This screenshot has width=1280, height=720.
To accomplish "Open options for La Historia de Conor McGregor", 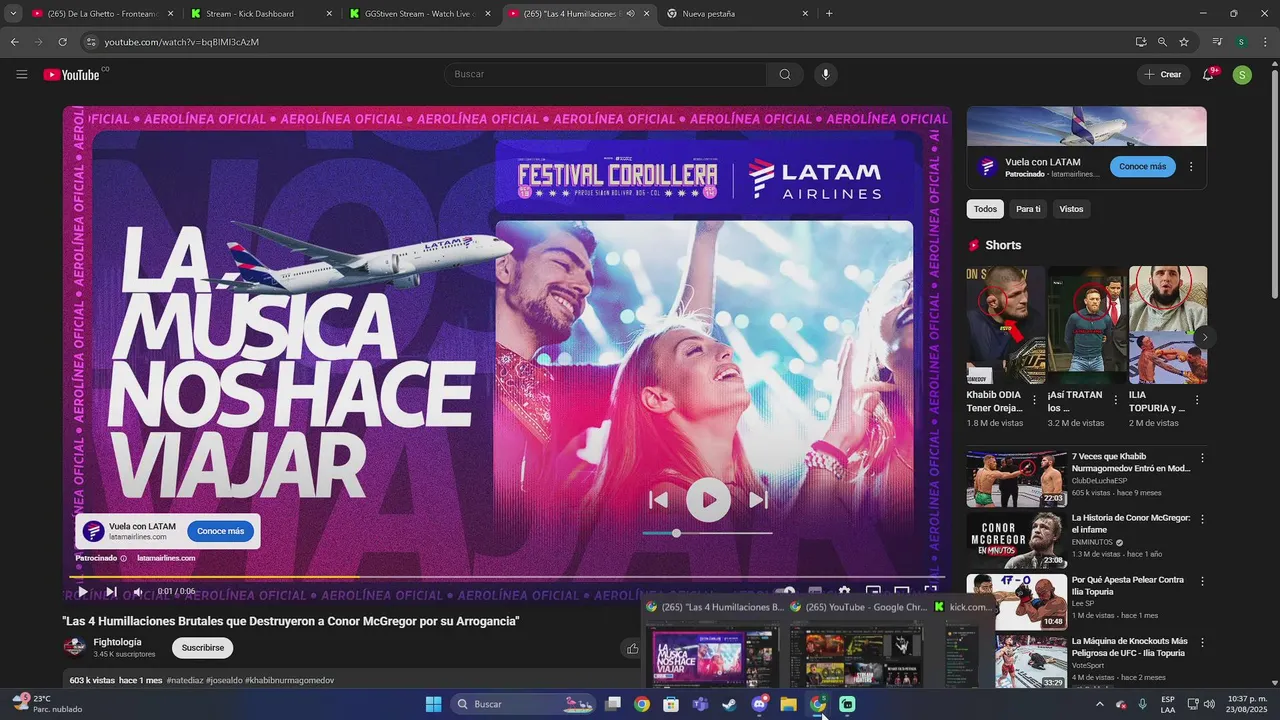I will 1203,520.
